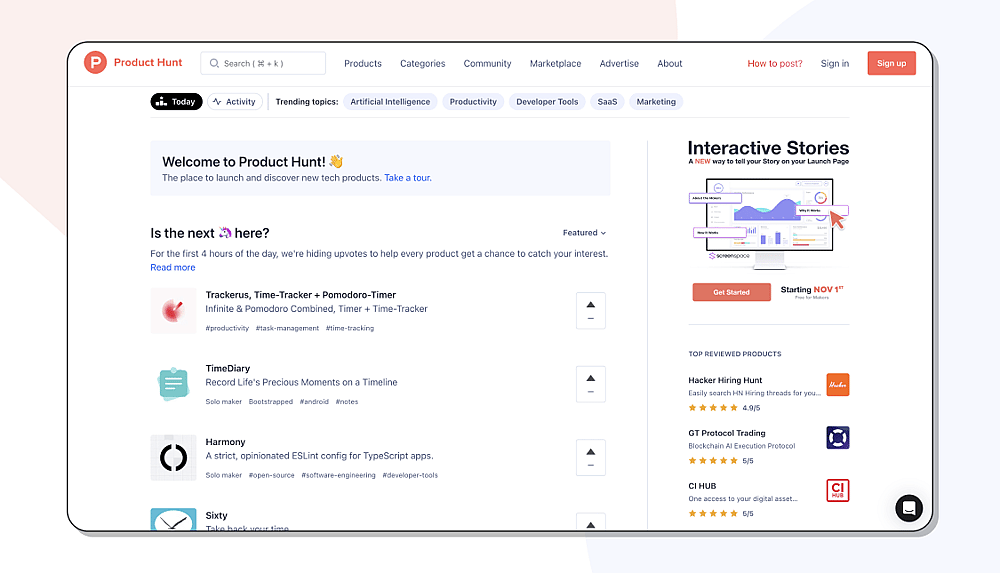Open the Sixty title link
The height and width of the screenshot is (573, 1000).
coord(216,515)
